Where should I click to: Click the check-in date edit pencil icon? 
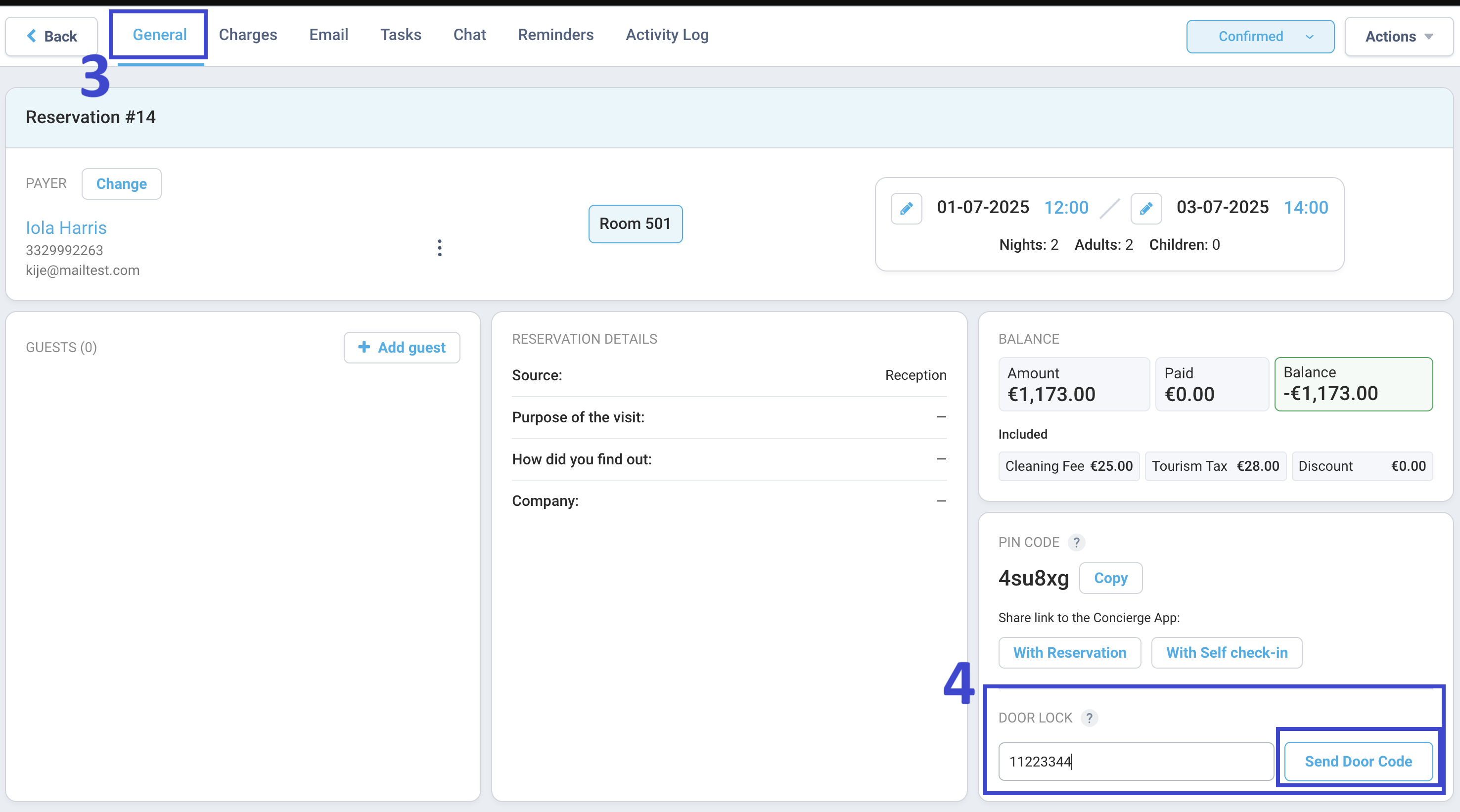[x=906, y=208]
